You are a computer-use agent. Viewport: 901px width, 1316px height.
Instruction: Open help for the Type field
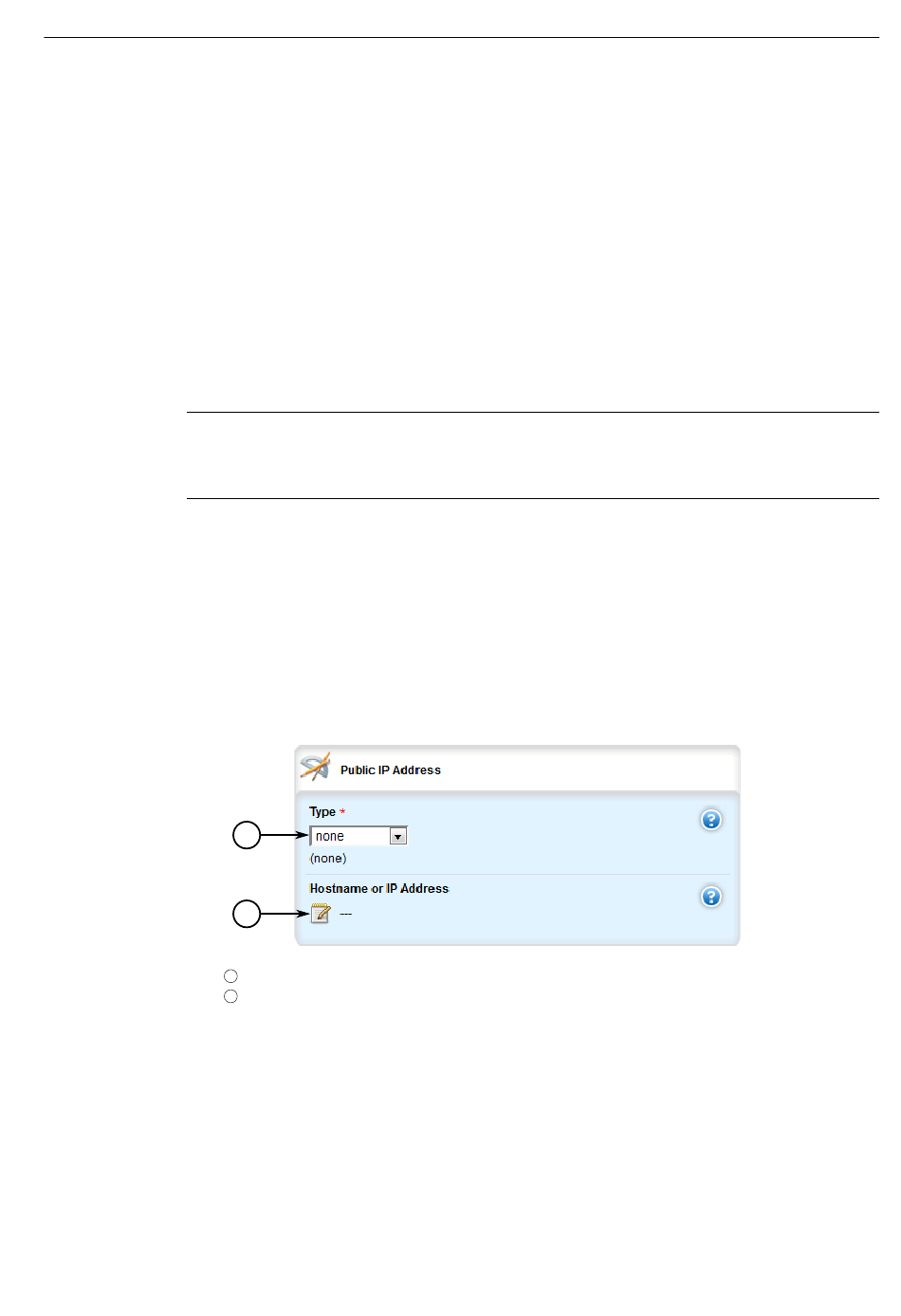tap(711, 820)
